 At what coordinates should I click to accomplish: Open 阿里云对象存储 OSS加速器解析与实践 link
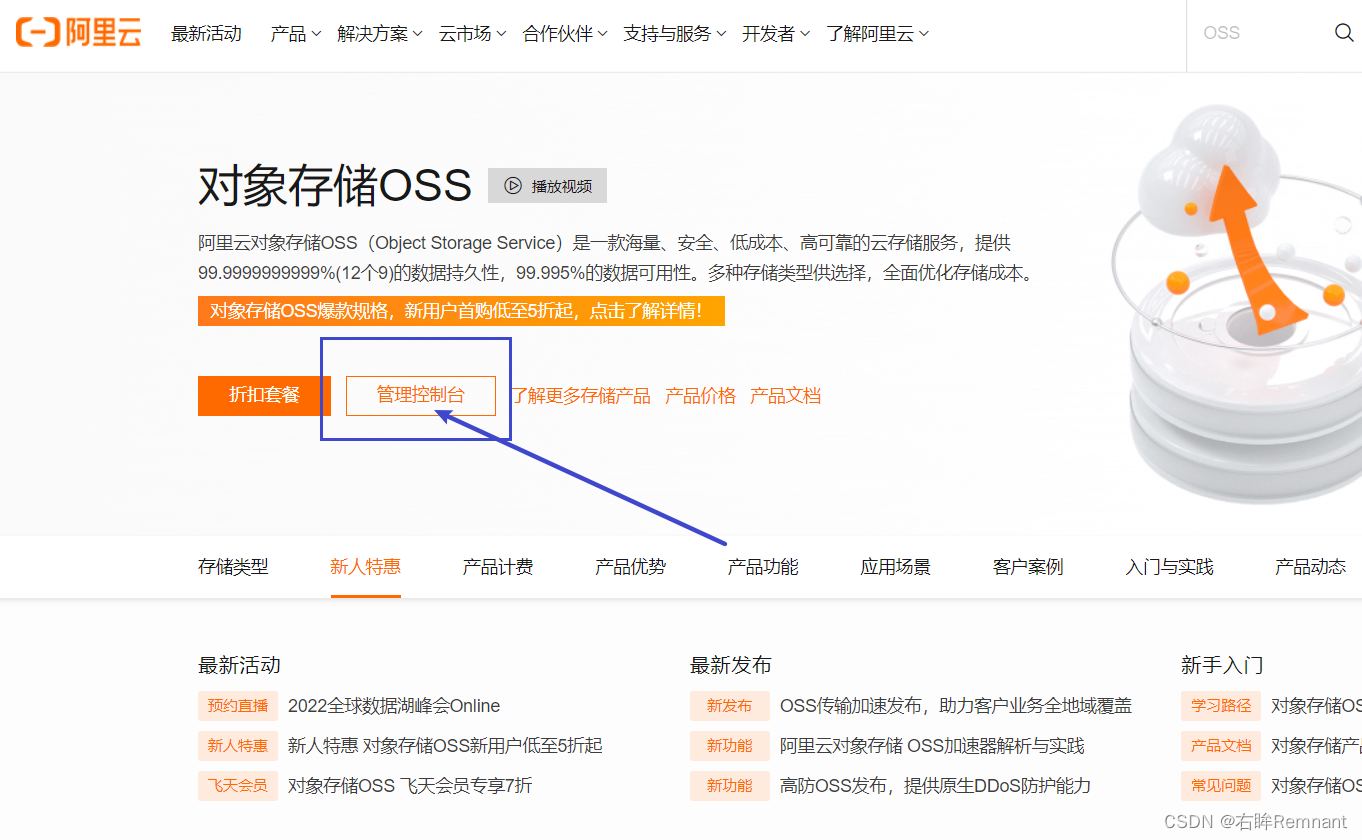[932, 746]
